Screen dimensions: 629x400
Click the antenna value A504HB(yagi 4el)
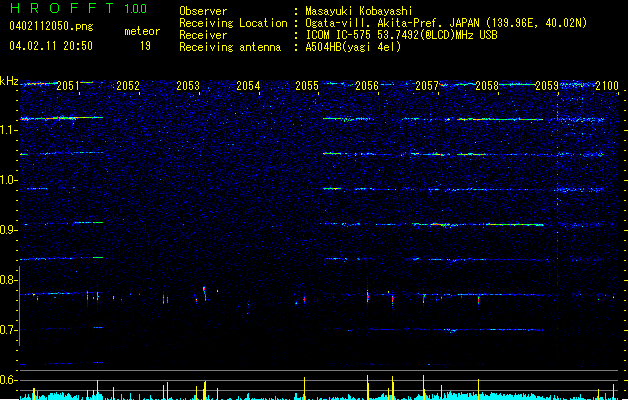pos(353,47)
